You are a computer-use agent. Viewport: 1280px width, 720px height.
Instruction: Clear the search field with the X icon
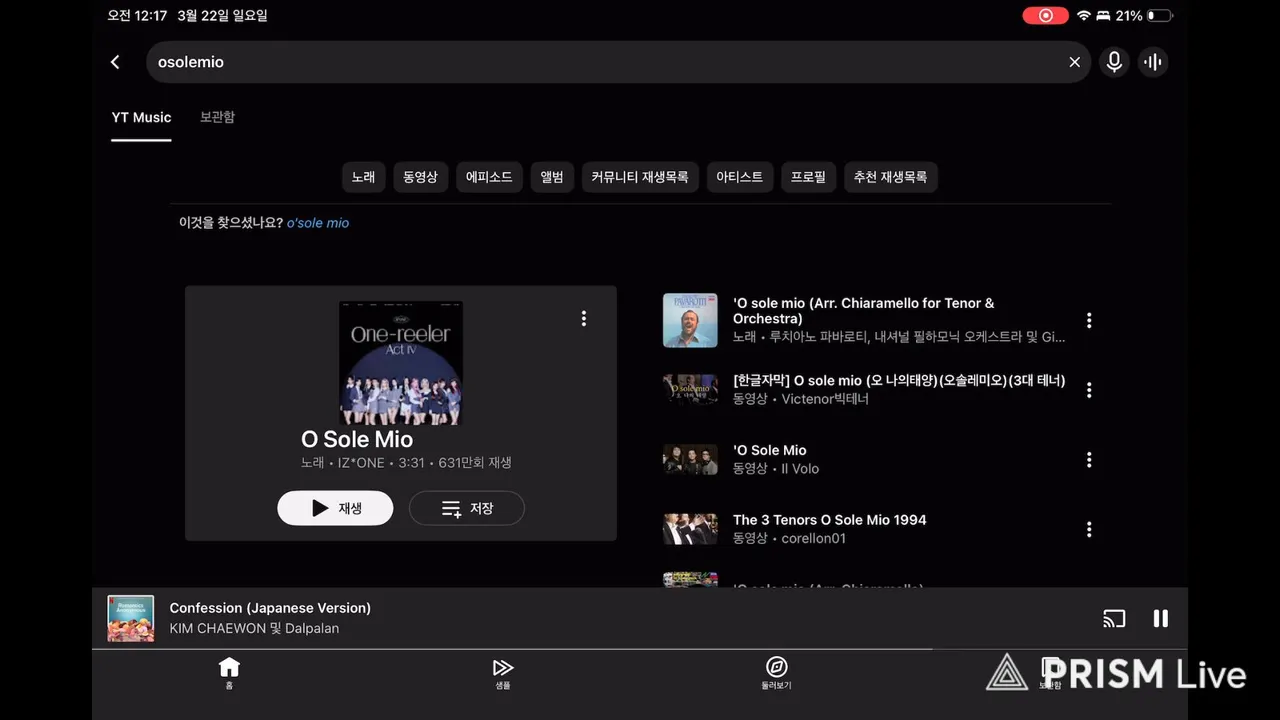[x=1074, y=62]
